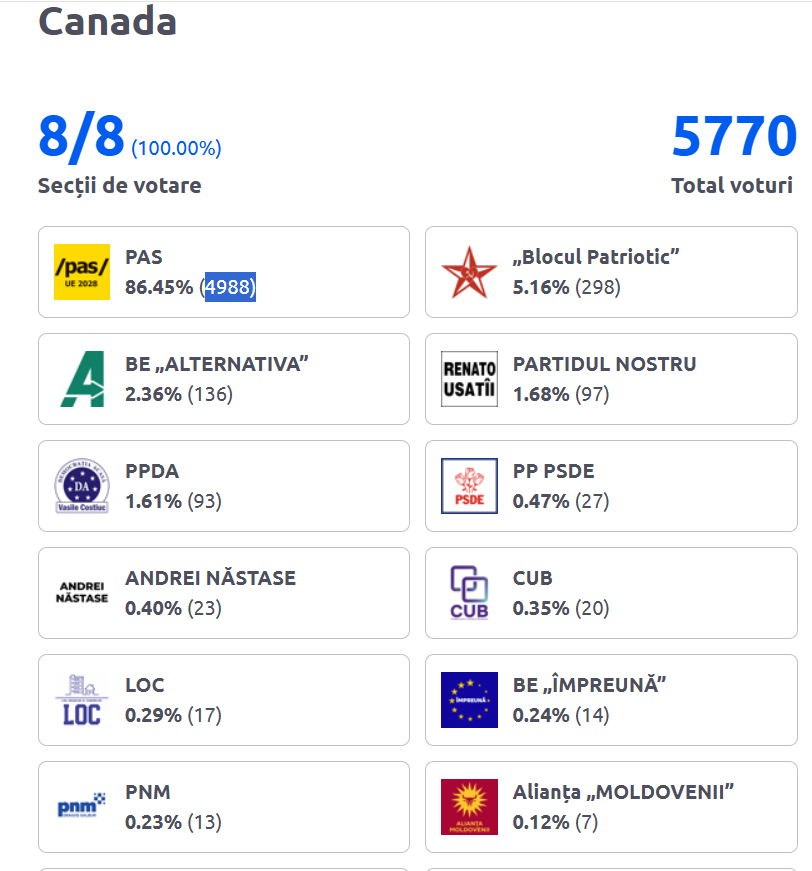The width and height of the screenshot is (812, 871).
Task: Click the PSDE red rose logo
Action: (469, 486)
